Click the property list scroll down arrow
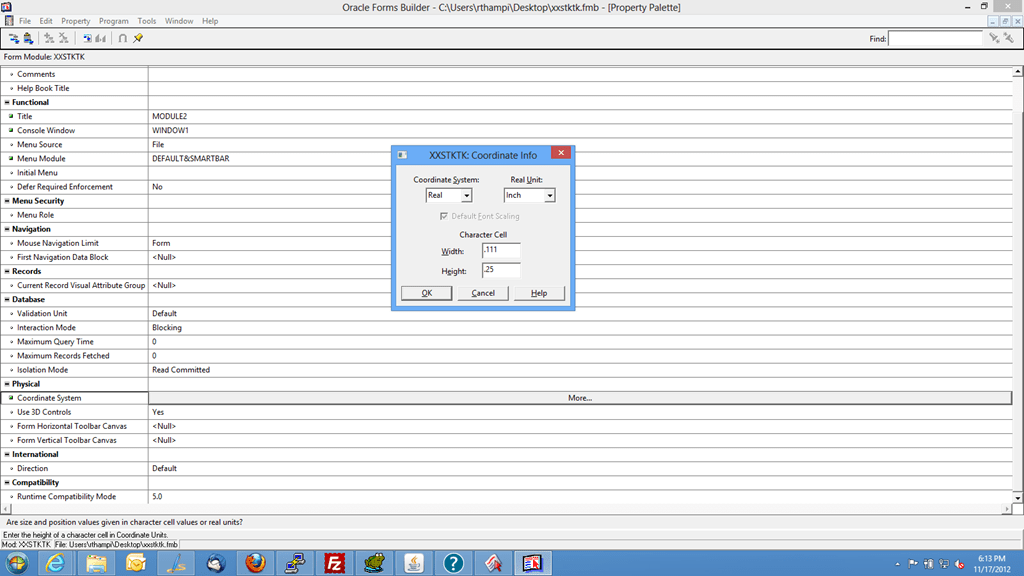Screen dimensions: 1024x576 coord(1017,498)
